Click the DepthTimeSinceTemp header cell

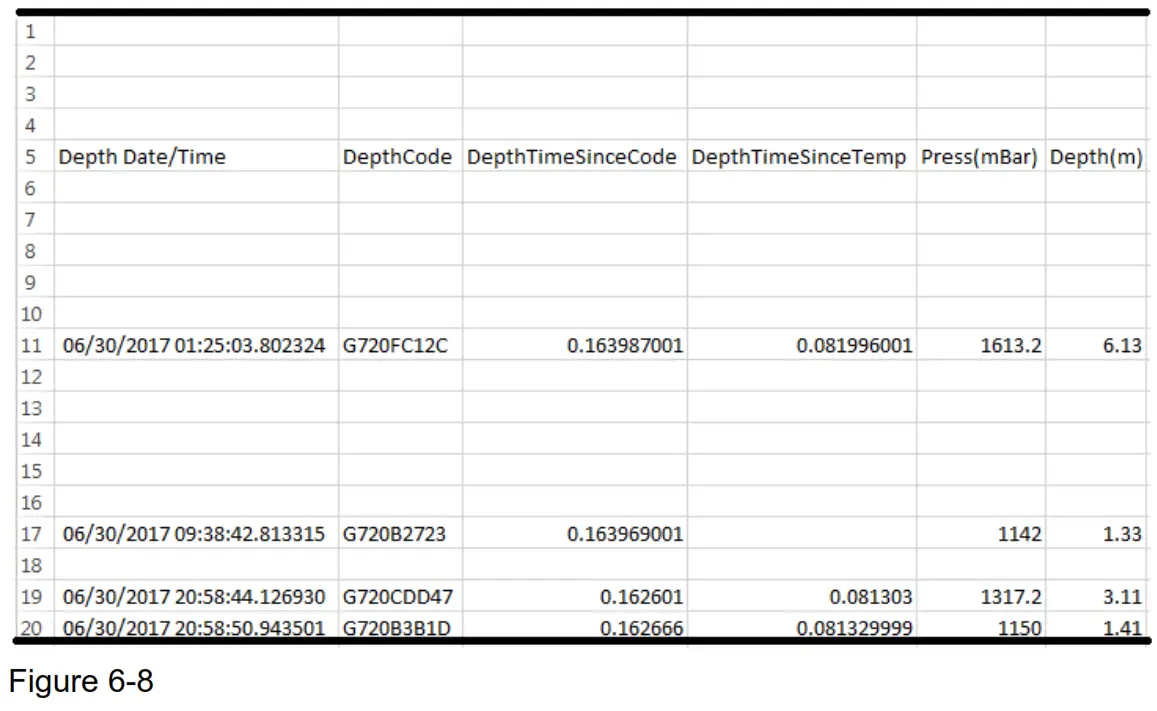802,156
